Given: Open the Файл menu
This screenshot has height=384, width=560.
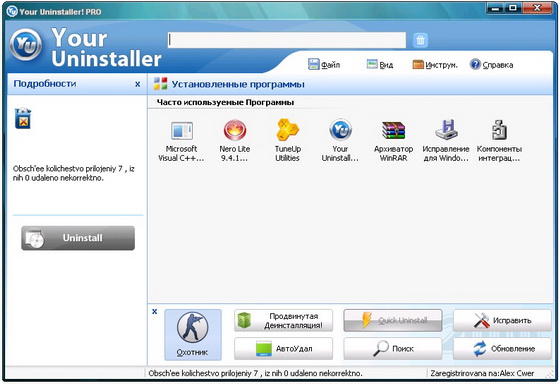Looking at the screenshot, I should click(324, 65).
